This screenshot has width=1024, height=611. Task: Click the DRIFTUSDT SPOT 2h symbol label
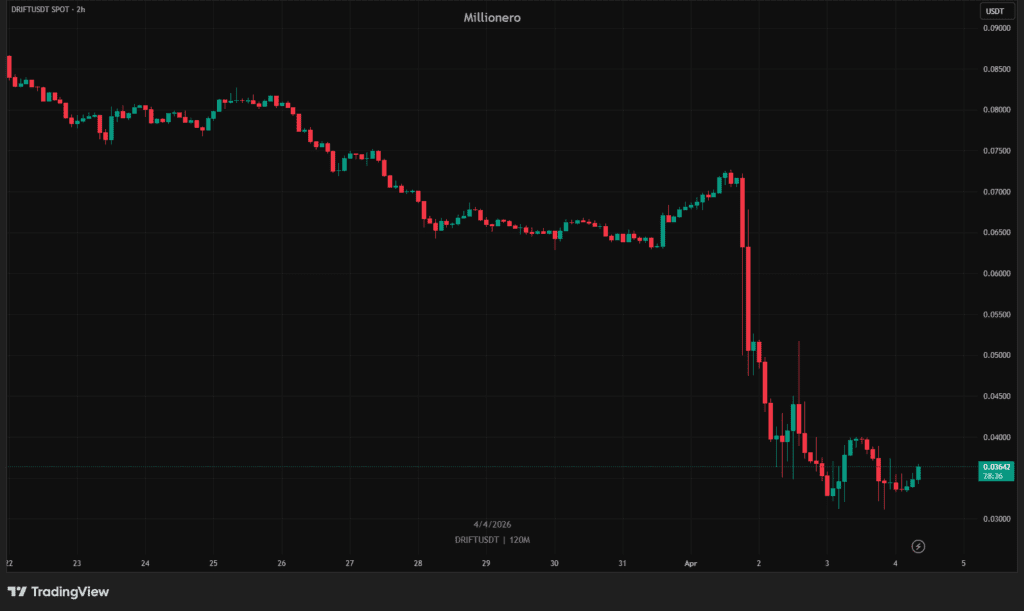[x=48, y=11]
